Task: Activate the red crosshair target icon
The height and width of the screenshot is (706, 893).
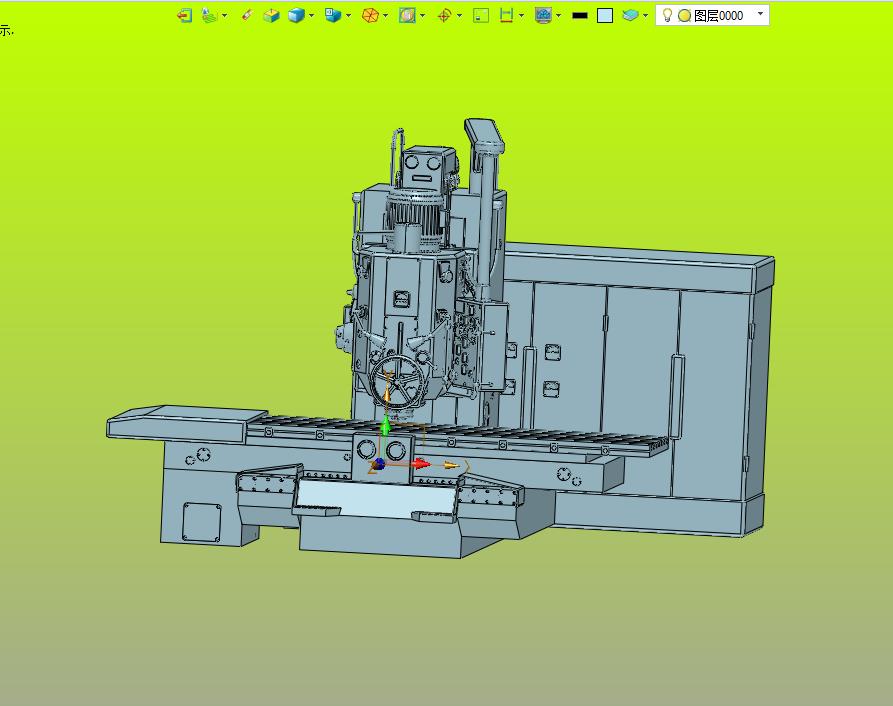Action: tap(444, 15)
